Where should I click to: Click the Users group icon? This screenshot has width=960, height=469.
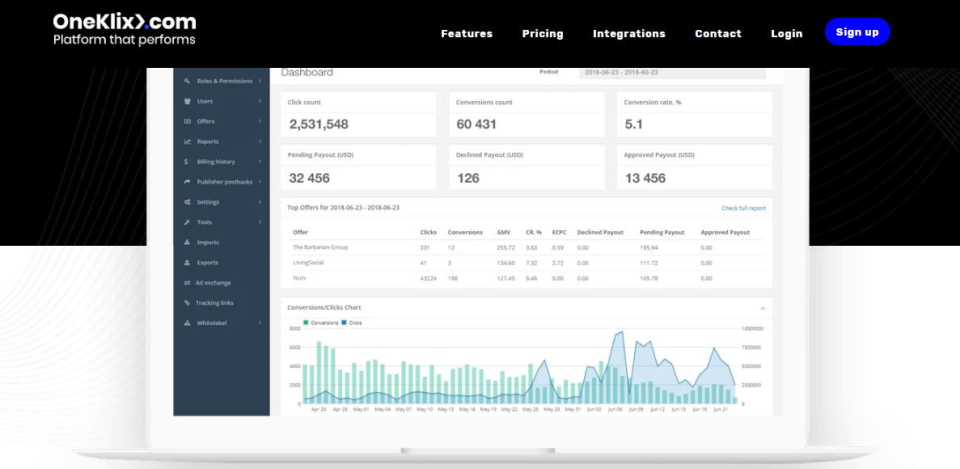[x=187, y=101]
